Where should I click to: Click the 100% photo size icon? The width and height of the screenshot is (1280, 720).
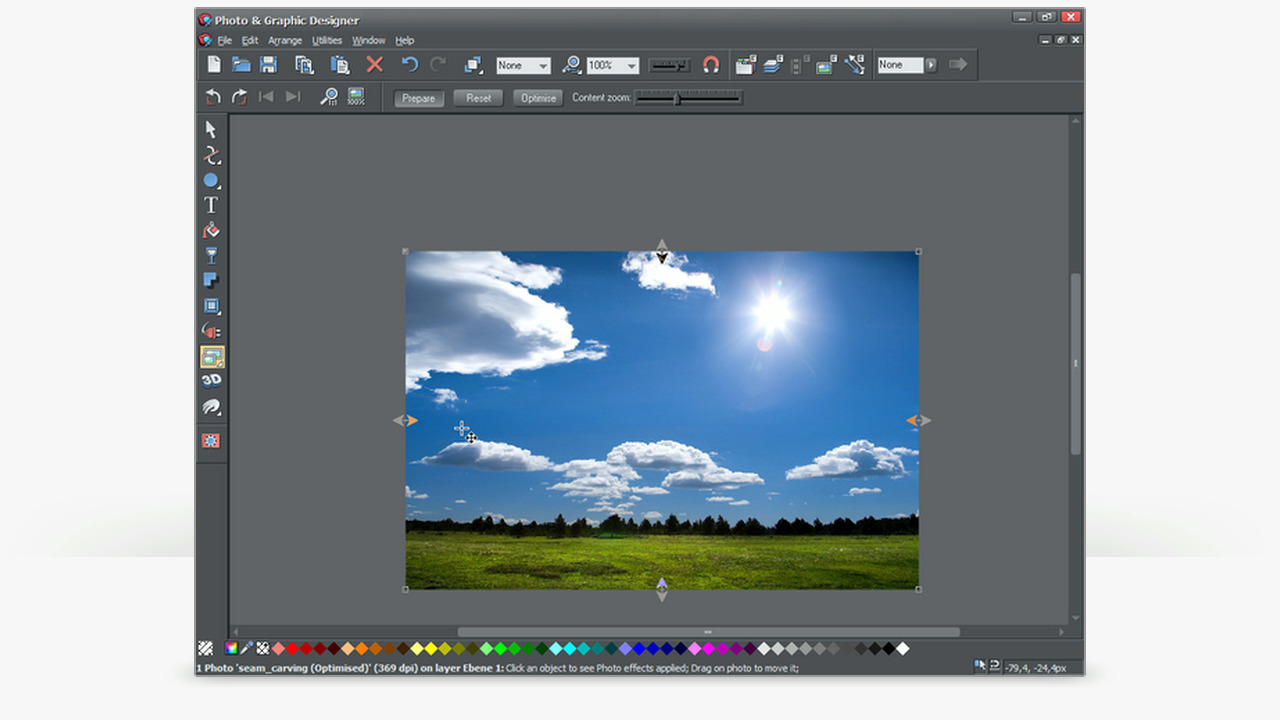pyautogui.click(x=356, y=97)
